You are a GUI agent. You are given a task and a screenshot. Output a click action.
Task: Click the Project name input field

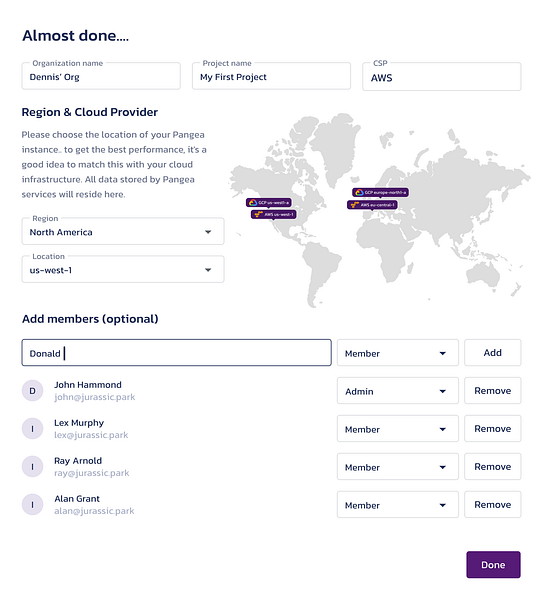pyautogui.click(x=271, y=76)
